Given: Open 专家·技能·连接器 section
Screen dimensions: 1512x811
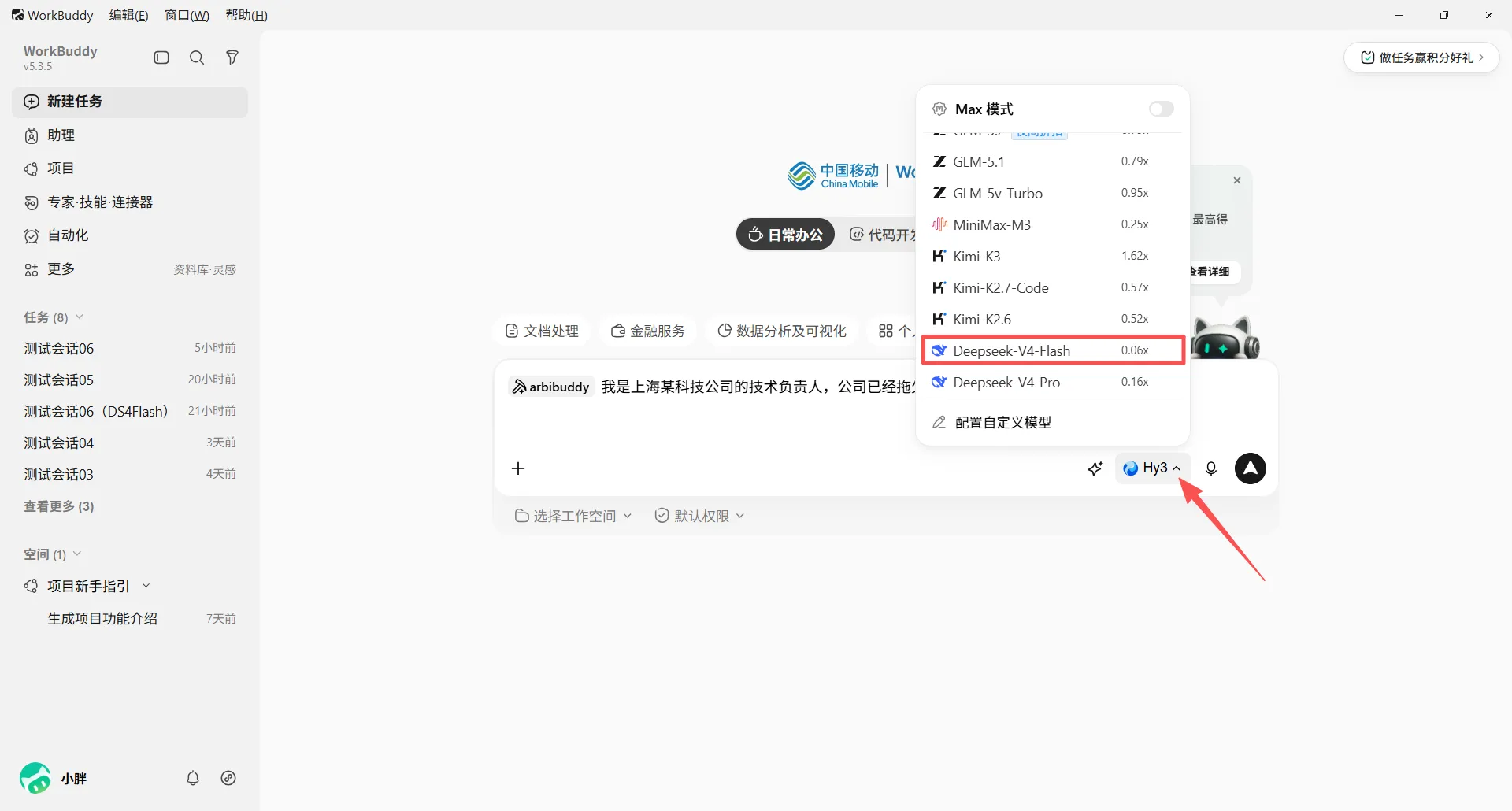Looking at the screenshot, I should point(130,202).
